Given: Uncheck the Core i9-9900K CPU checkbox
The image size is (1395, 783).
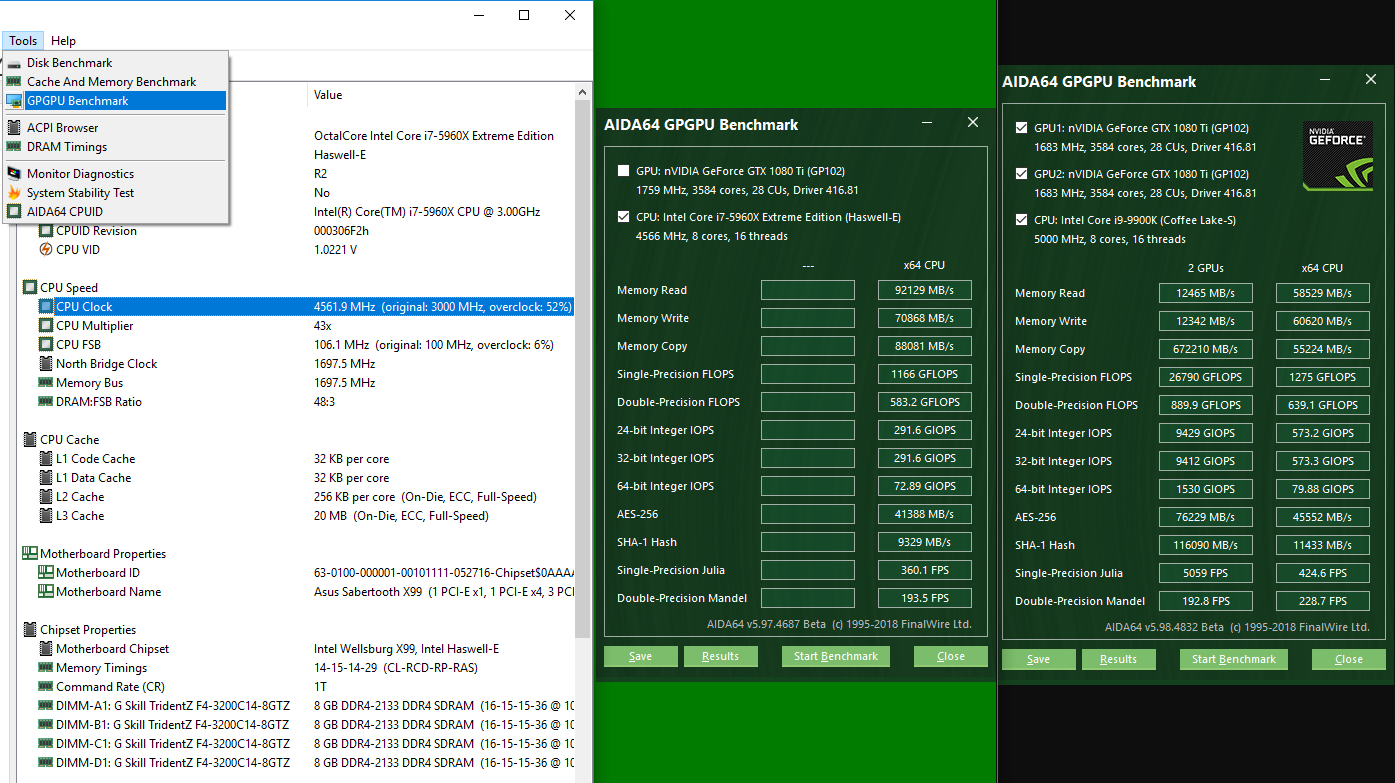Looking at the screenshot, I should coord(1021,220).
